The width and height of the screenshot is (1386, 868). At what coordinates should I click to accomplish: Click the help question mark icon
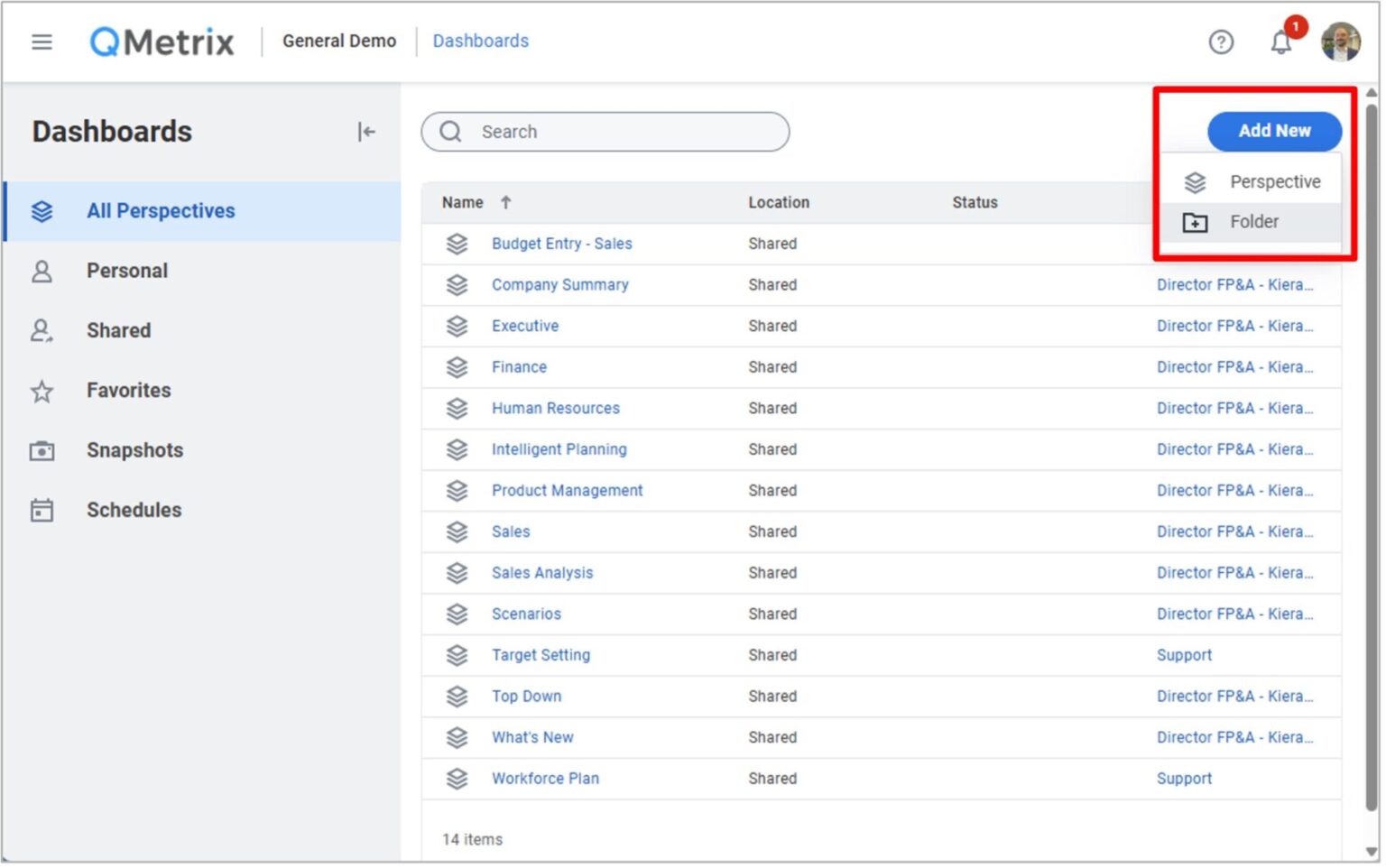coord(1221,42)
